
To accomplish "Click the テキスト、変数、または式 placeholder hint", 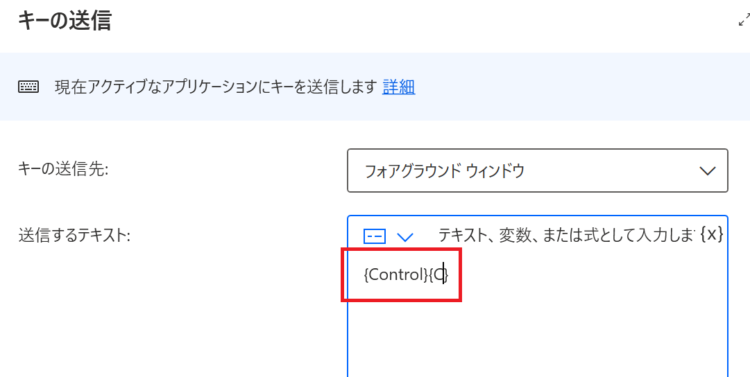I will click(x=566, y=235).
